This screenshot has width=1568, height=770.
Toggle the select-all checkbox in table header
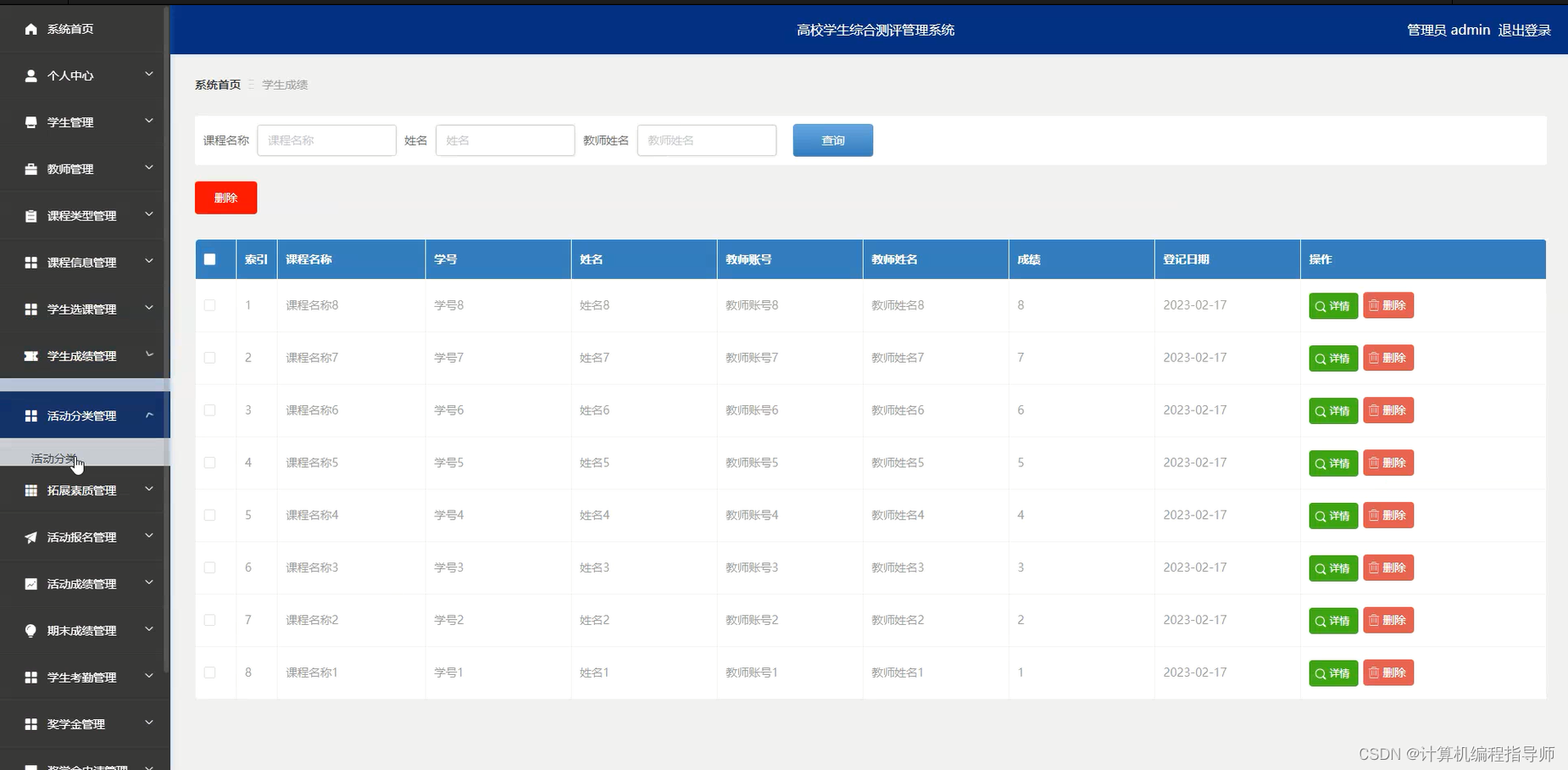pos(209,259)
